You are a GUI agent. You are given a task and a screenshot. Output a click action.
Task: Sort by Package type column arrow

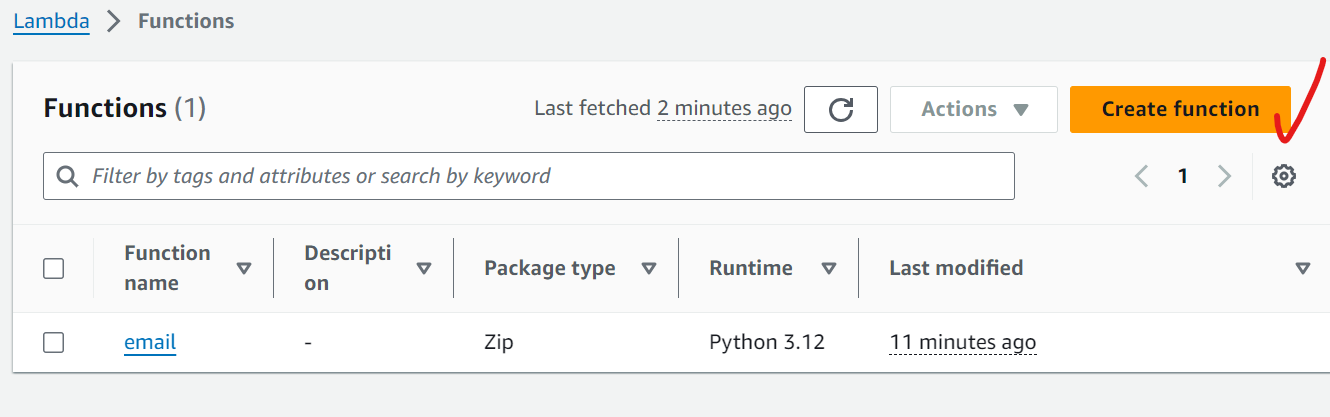tap(648, 268)
